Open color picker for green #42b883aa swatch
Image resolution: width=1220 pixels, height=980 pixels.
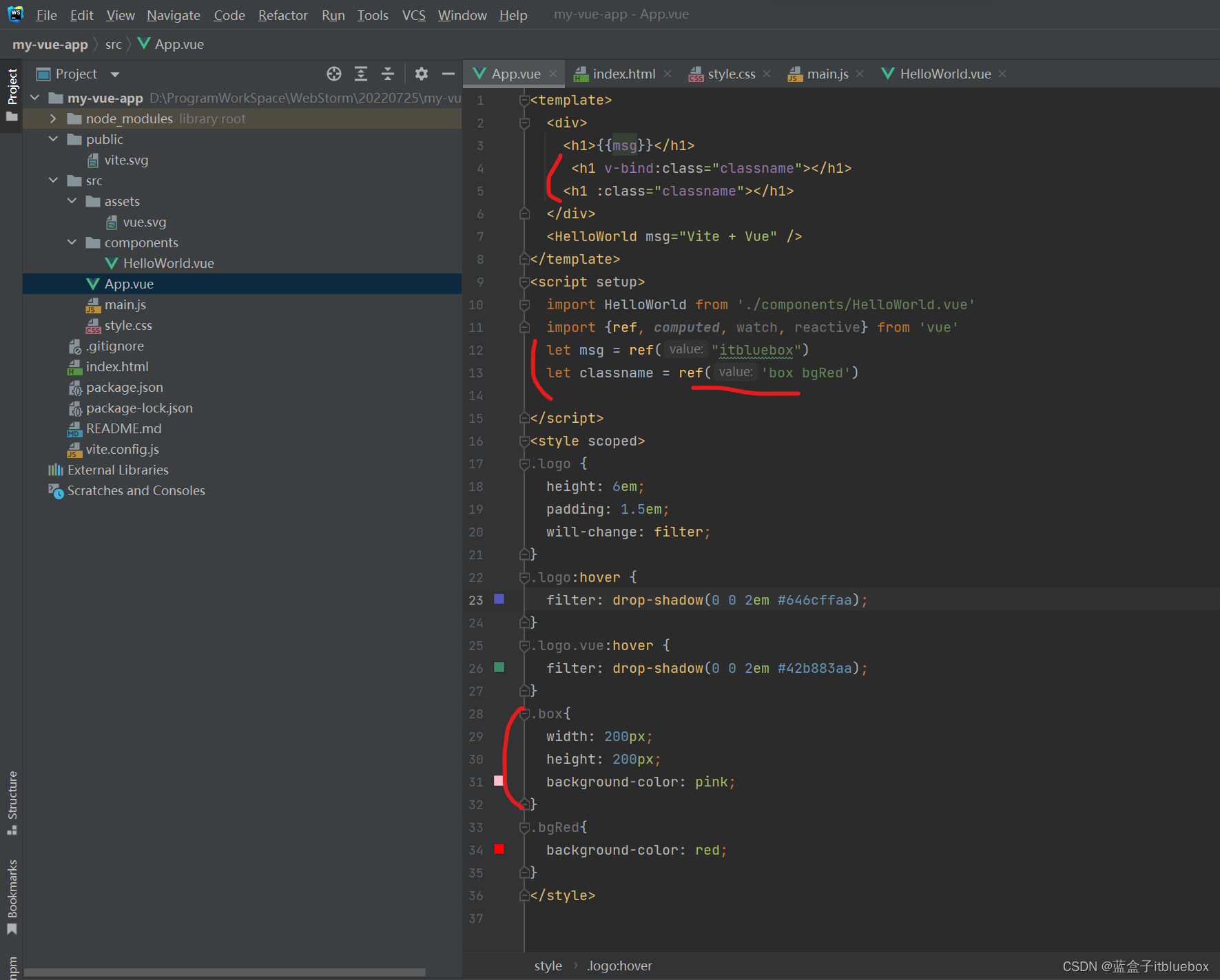pyautogui.click(x=499, y=667)
